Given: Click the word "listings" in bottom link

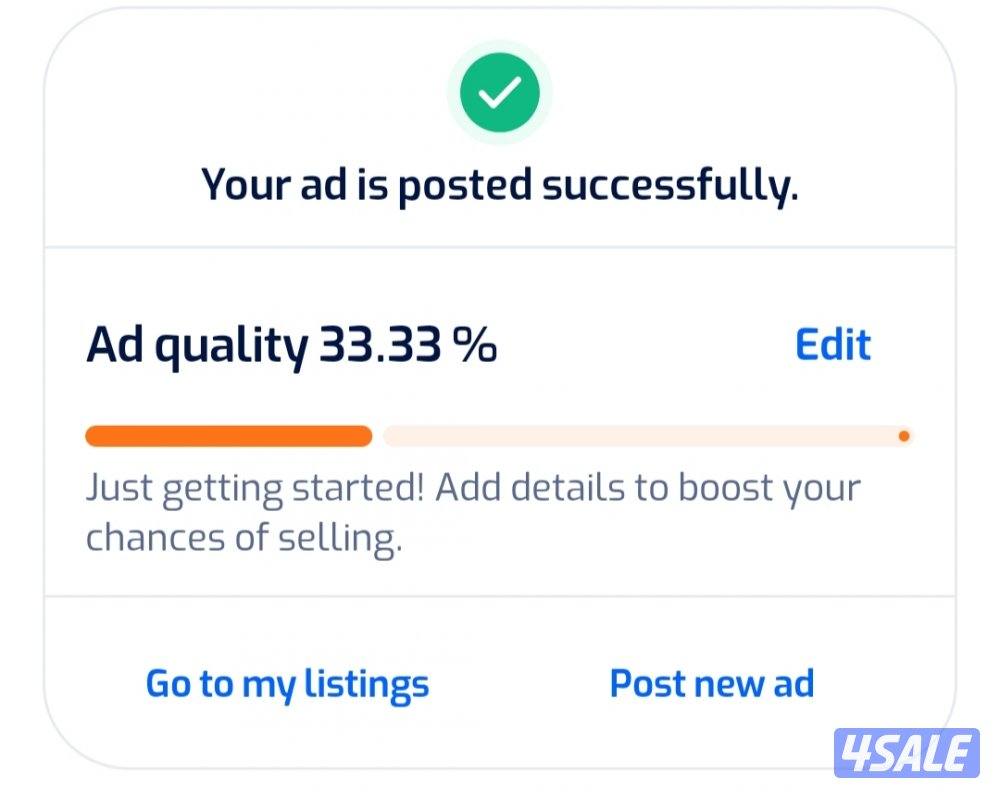Looking at the screenshot, I should [x=366, y=684].
